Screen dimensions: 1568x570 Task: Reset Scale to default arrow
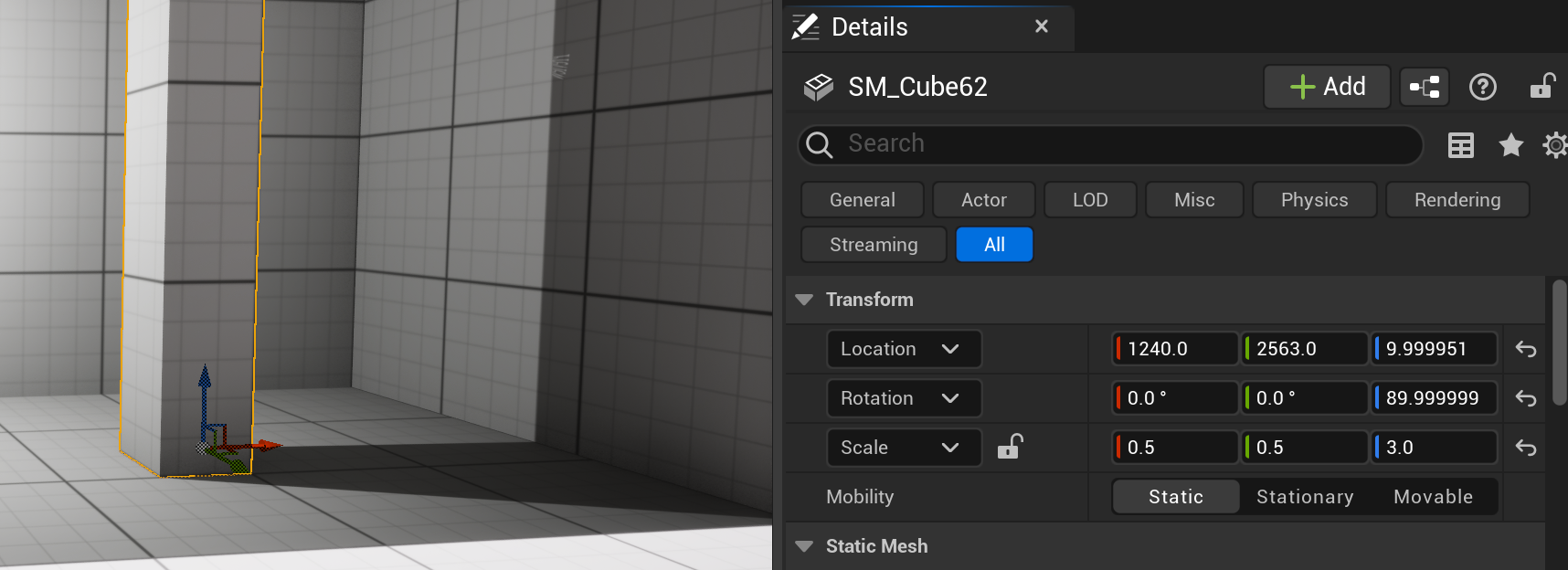coord(1525,448)
